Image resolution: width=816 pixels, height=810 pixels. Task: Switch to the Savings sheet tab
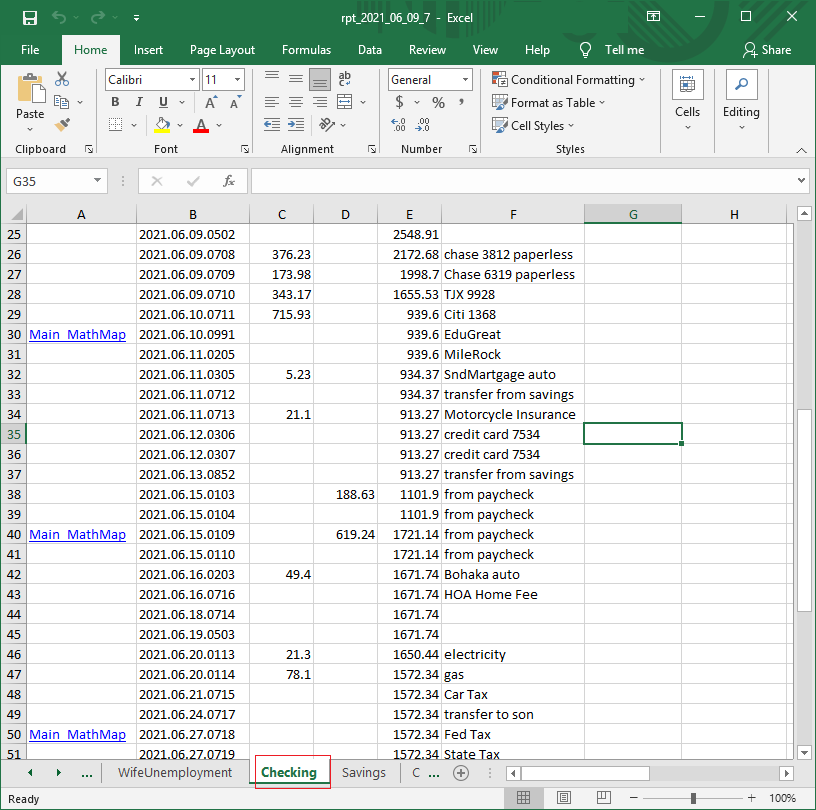click(x=363, y=773)
